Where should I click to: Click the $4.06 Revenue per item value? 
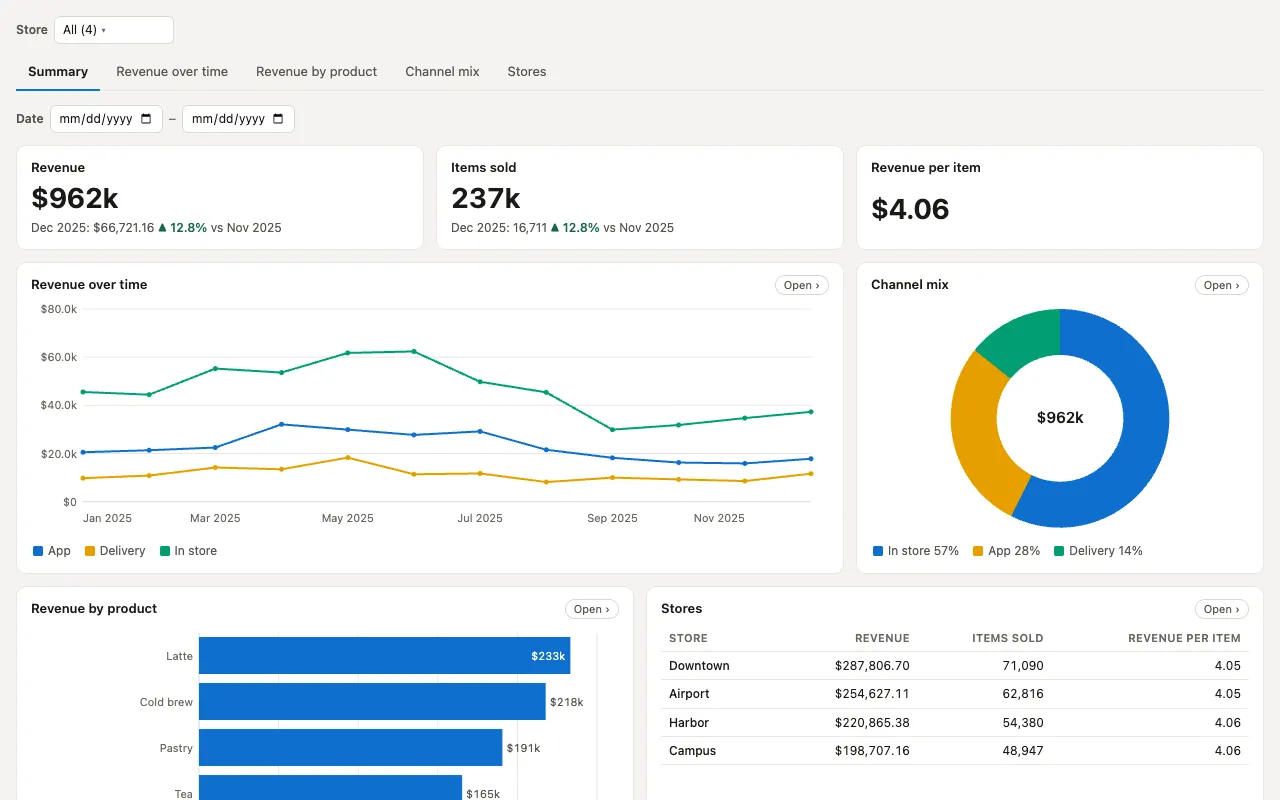tap(910, 209)
